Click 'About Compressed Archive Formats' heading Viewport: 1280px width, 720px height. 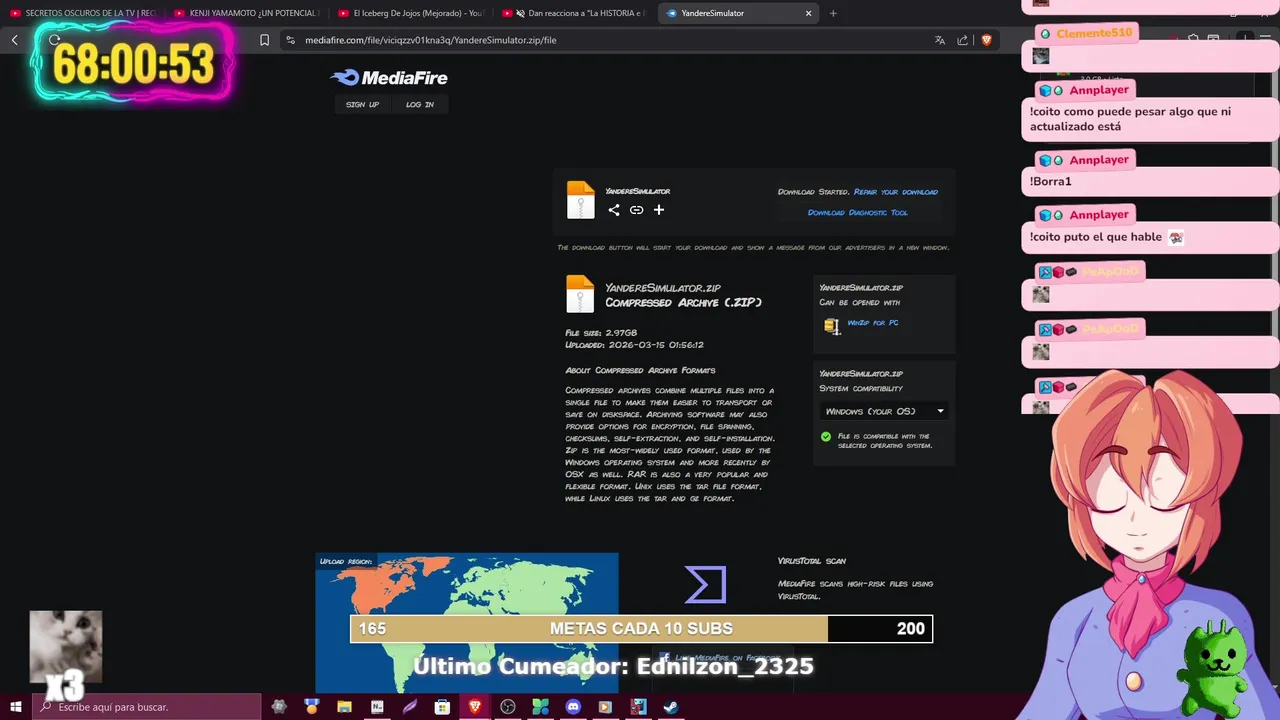640,370
